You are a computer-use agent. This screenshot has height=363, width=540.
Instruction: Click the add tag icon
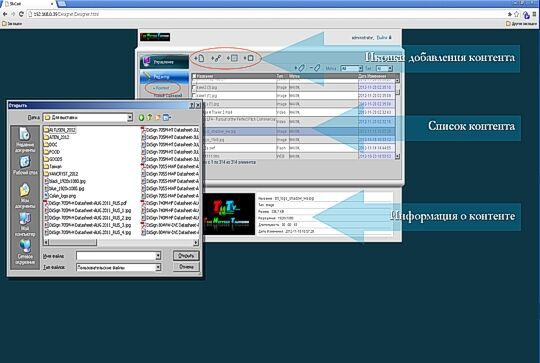point(299,68)
